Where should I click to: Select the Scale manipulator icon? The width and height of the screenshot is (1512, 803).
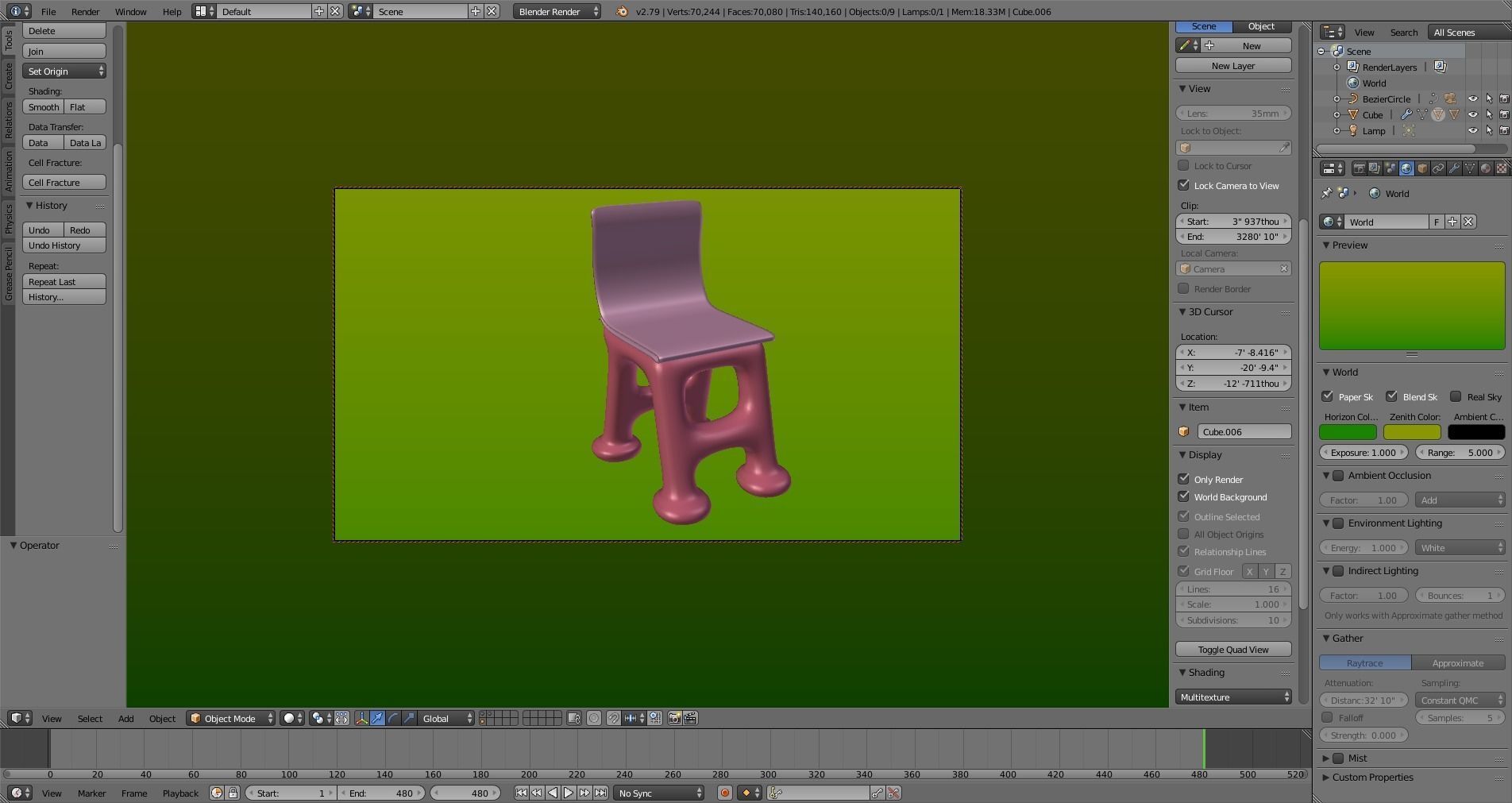[x=409, y=718]
